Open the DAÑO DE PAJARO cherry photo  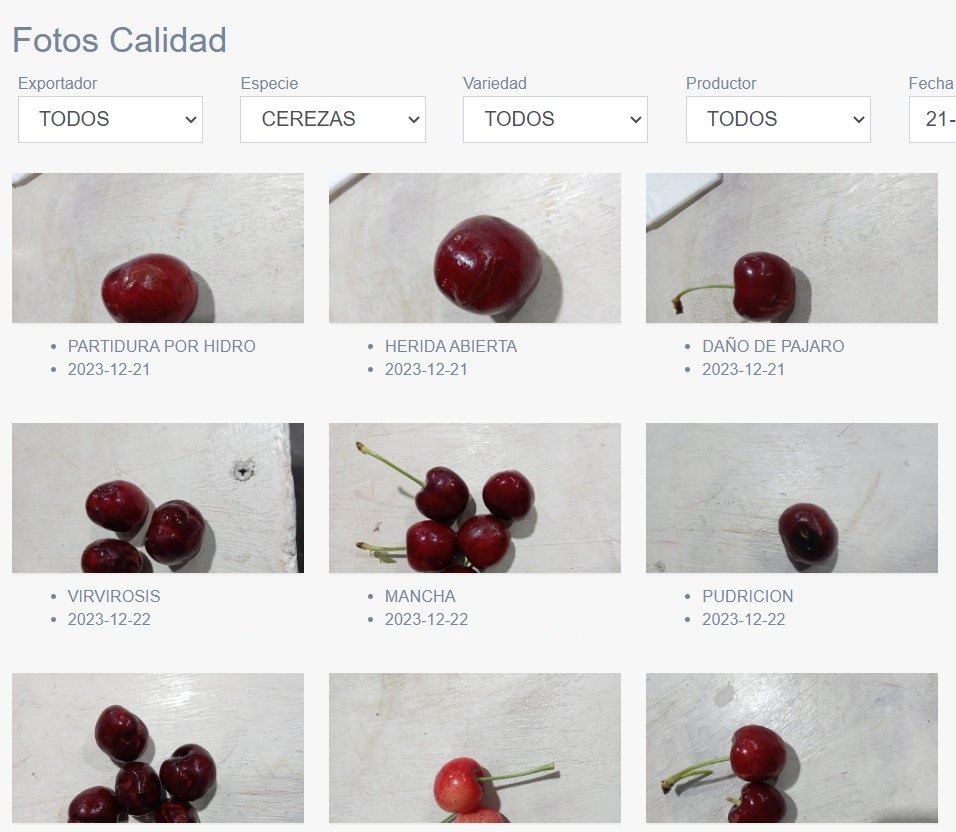click(x=792, y=248)
